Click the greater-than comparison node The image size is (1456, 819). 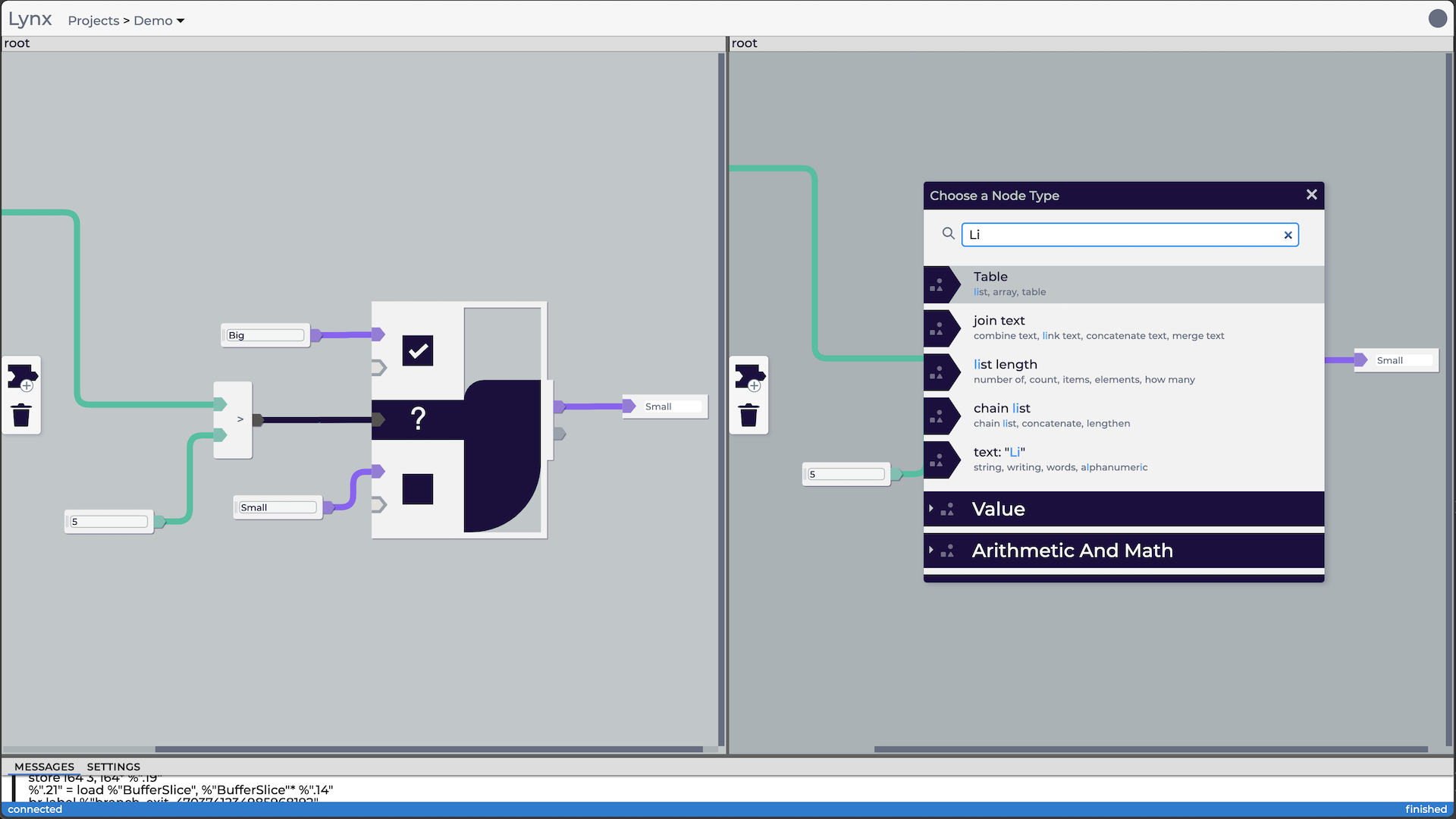[240, 419]
